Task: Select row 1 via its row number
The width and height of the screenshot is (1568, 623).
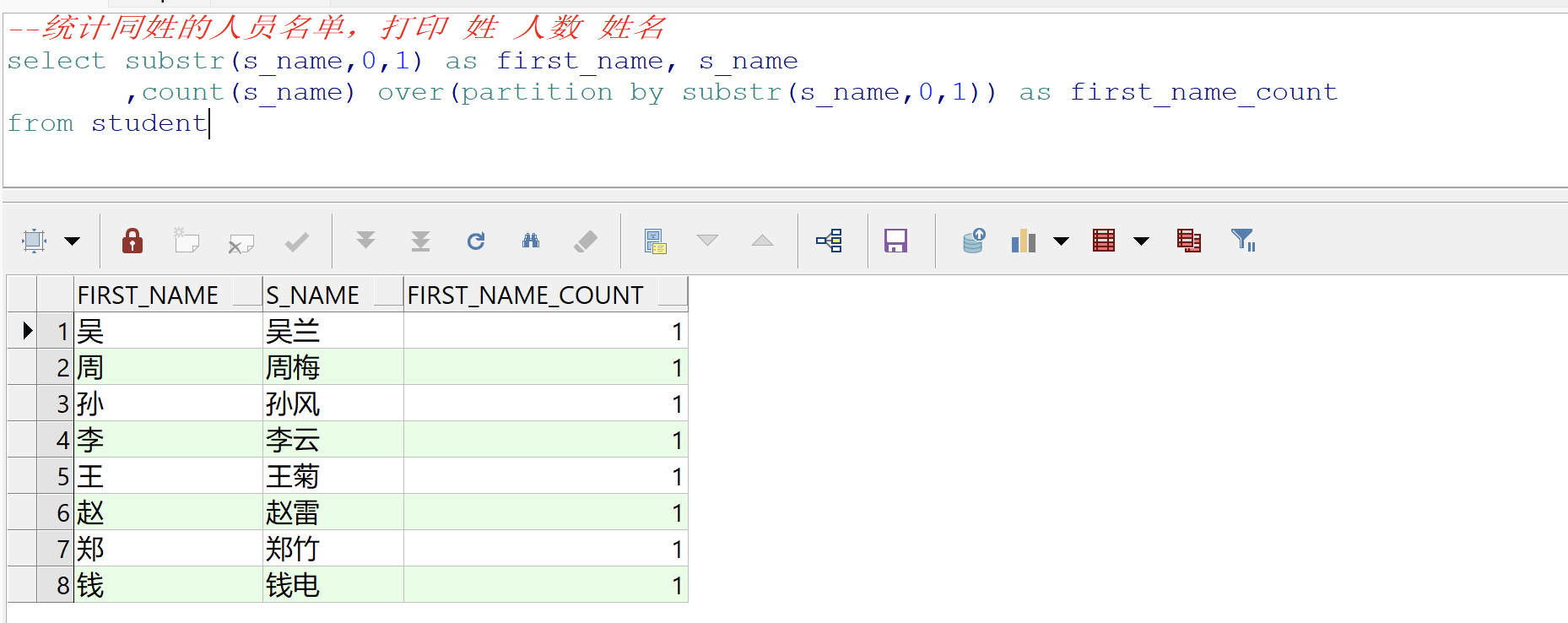Action: 56,331
